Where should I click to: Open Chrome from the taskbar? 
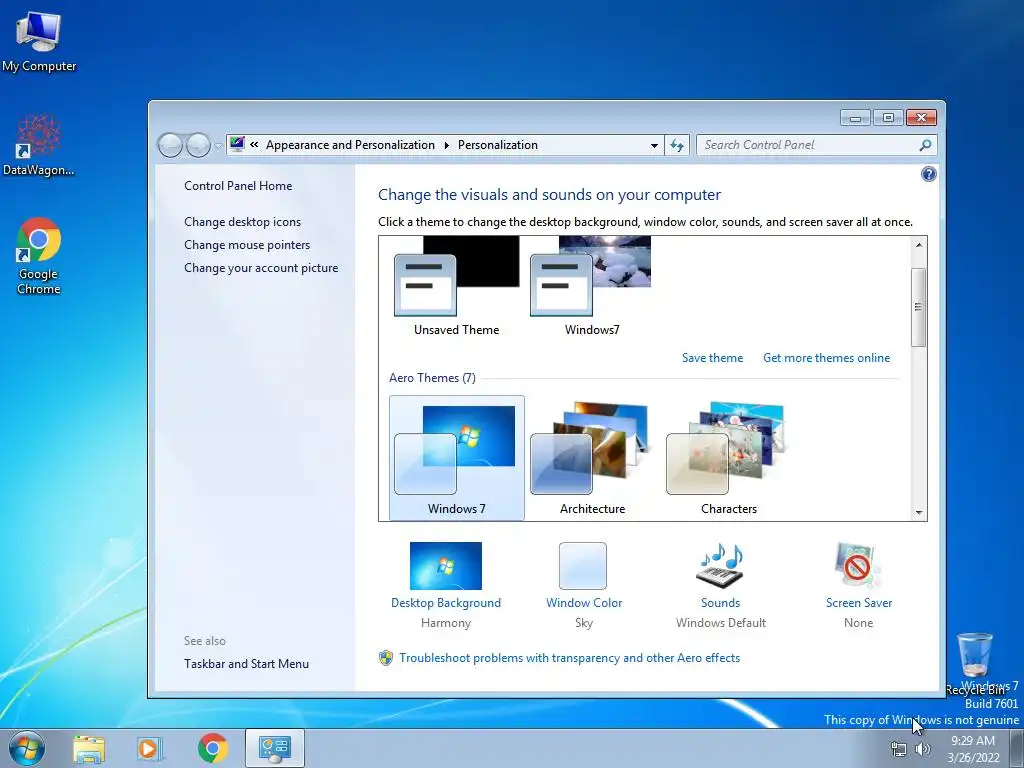(212, 748)
